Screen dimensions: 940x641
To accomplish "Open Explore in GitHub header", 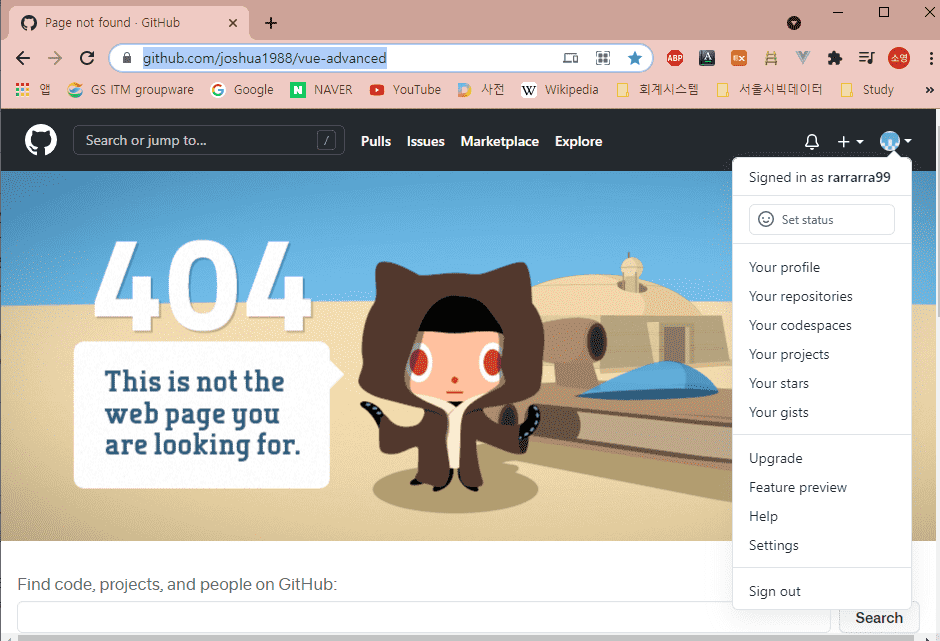I will (579, 142).
